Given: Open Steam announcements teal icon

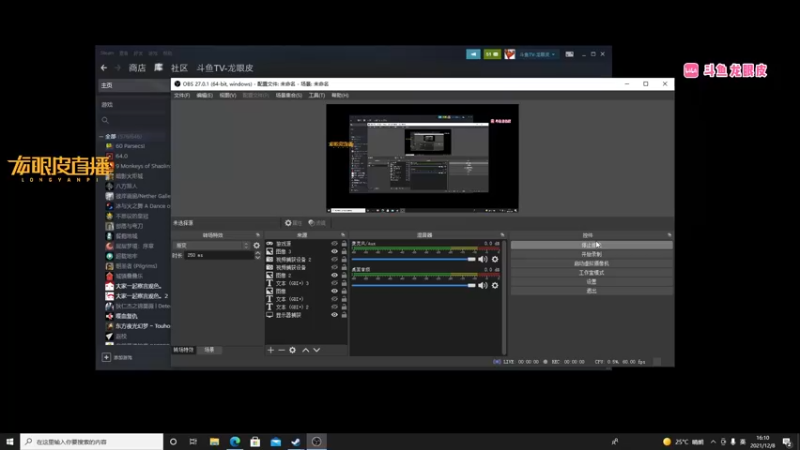Looking at the screenshot, I should pos(473,54).
